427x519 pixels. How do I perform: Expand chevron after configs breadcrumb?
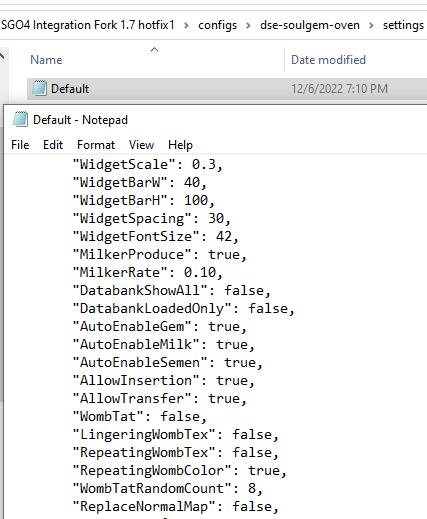[248, 25]
